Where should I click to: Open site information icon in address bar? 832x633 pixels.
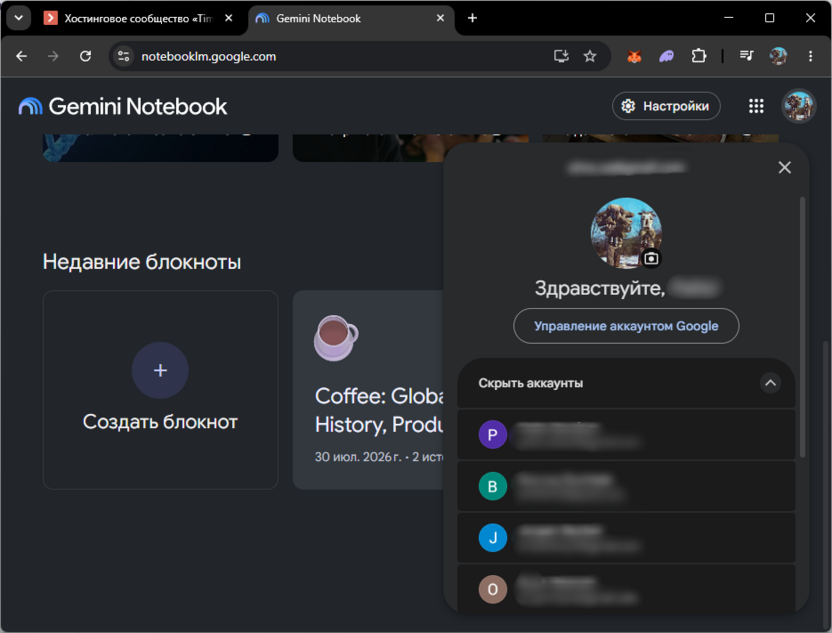click(x=124, y=56)
